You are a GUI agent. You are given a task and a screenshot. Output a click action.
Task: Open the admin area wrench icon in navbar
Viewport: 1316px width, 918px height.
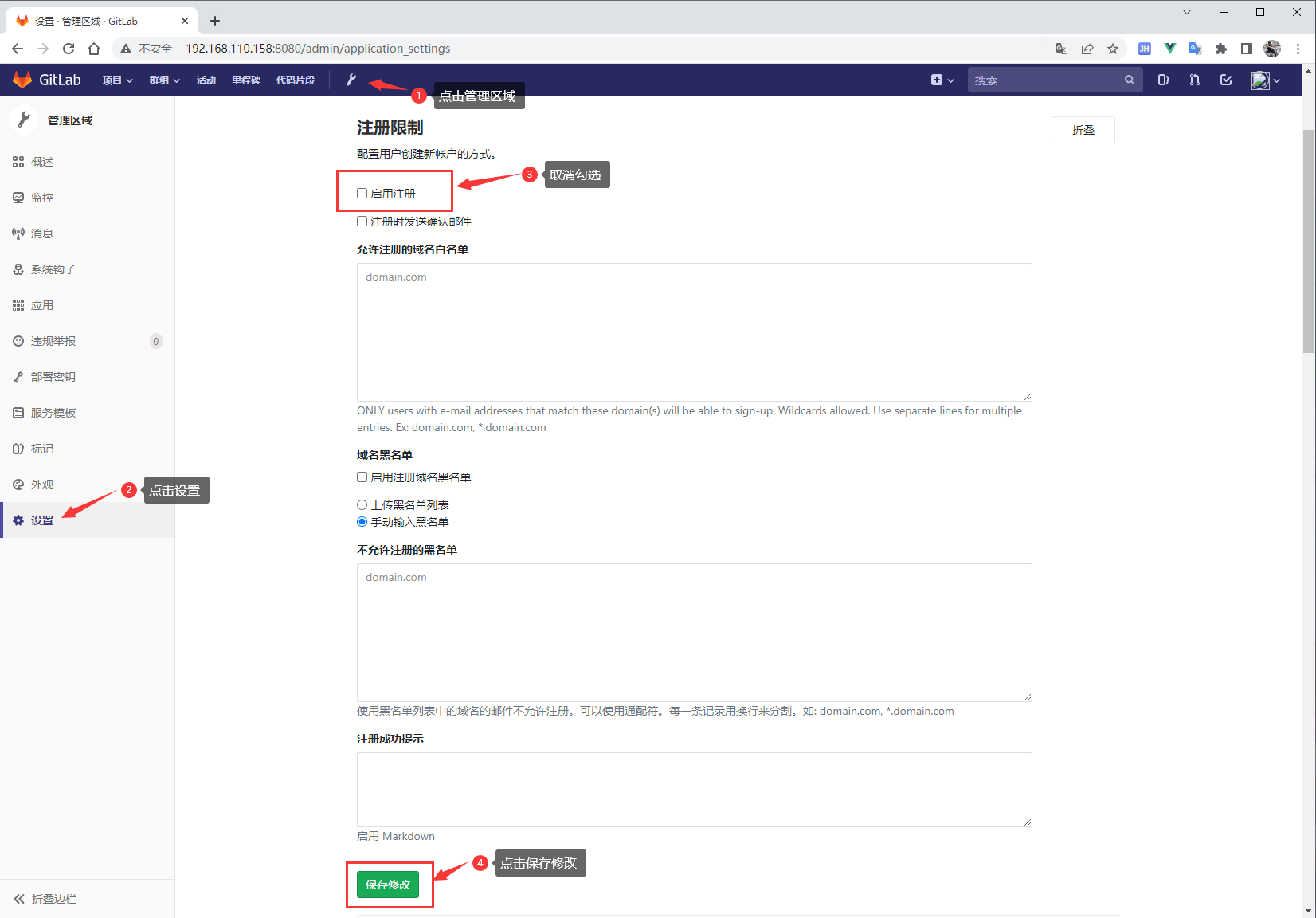coord(351,80)
